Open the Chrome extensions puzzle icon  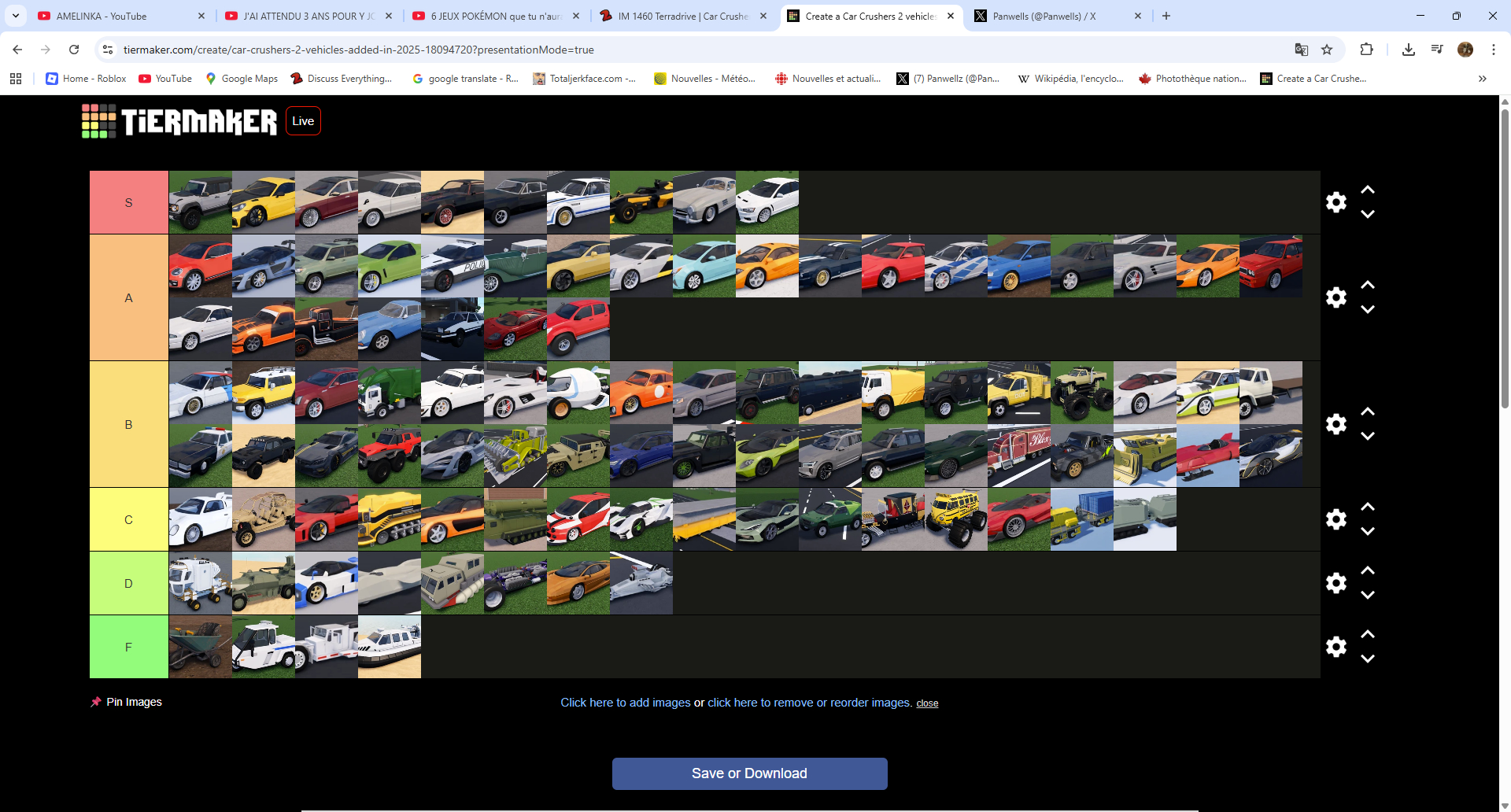coord(1366,50)
